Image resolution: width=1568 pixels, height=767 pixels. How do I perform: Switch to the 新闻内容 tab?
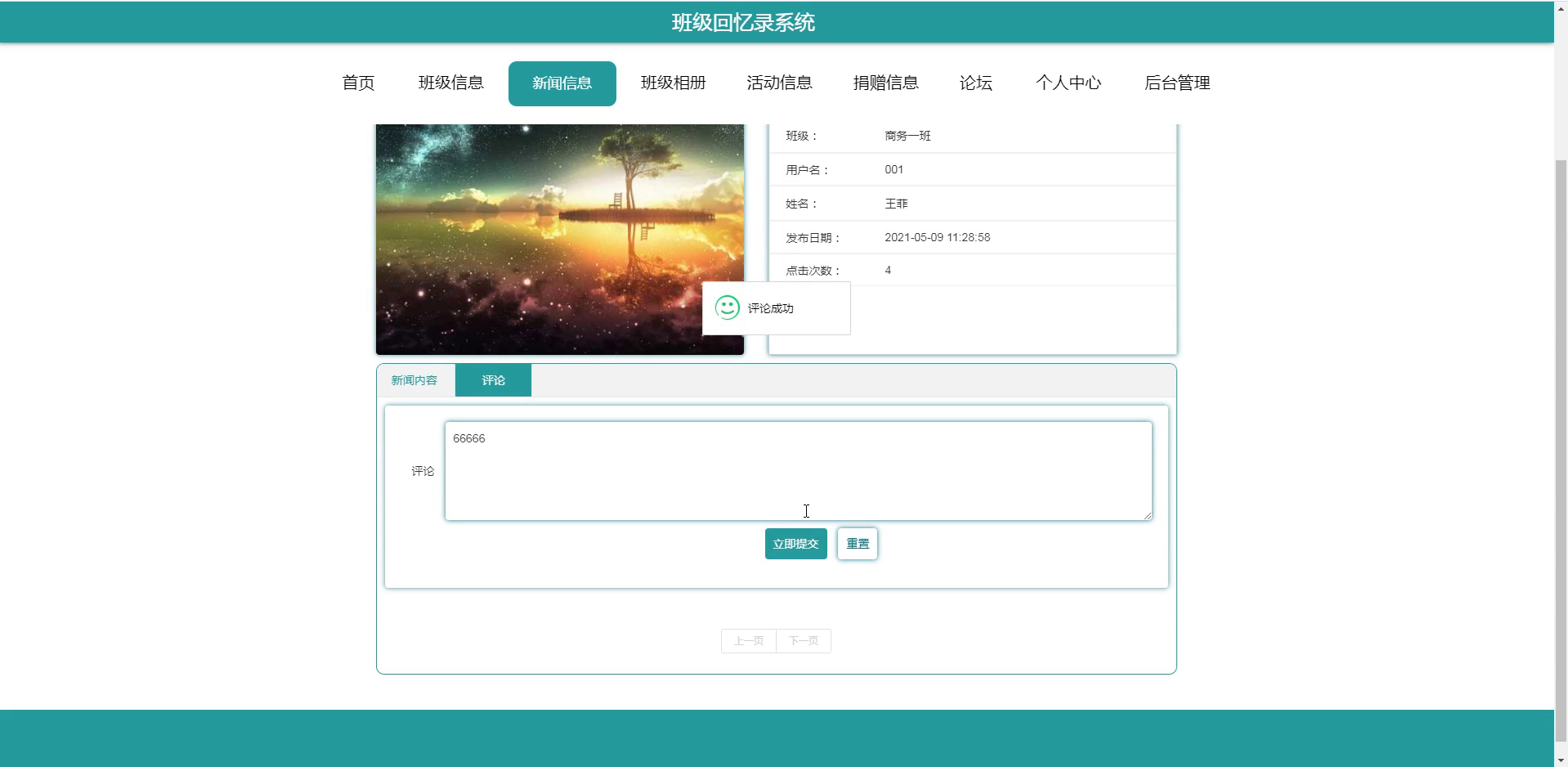(x=415, y=379)
